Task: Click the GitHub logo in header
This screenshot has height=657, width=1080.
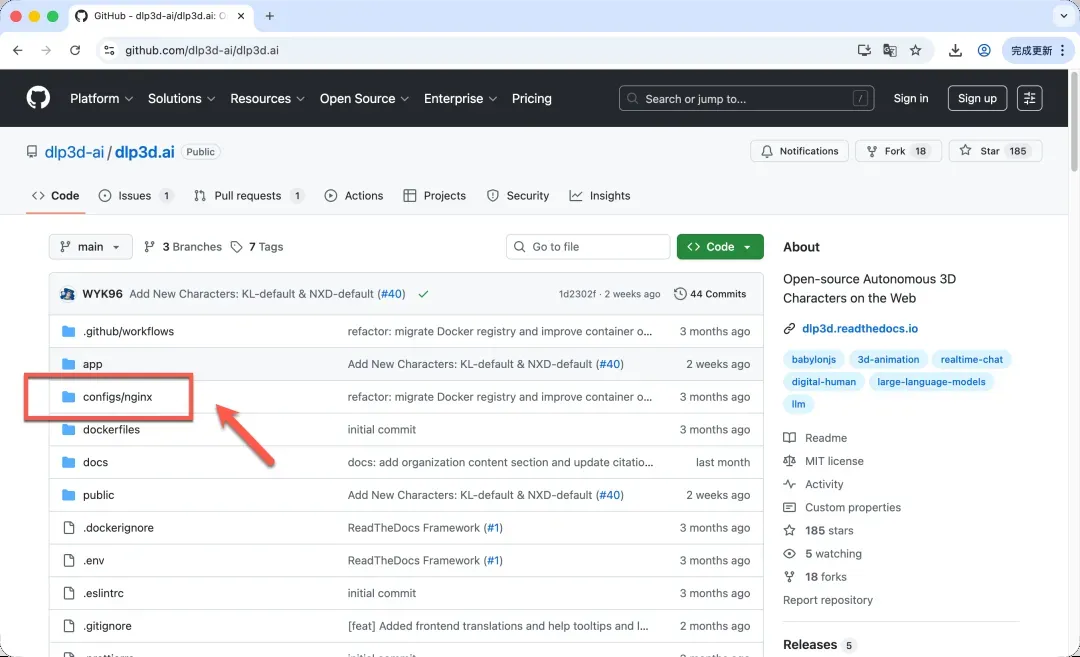Action: point(38,98)
